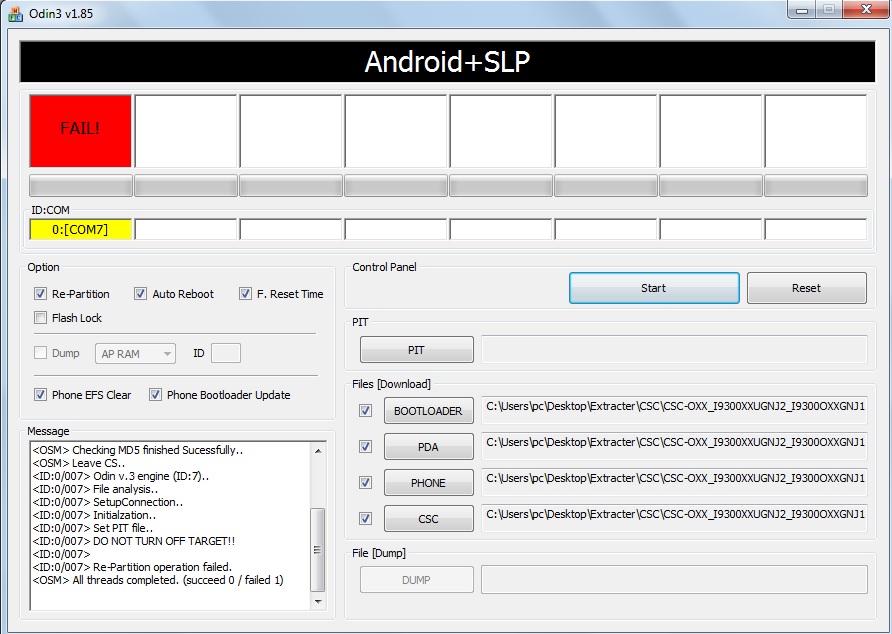Click the Odin3 app icon in title bar

pyautogui.click(x=15, y=14)
